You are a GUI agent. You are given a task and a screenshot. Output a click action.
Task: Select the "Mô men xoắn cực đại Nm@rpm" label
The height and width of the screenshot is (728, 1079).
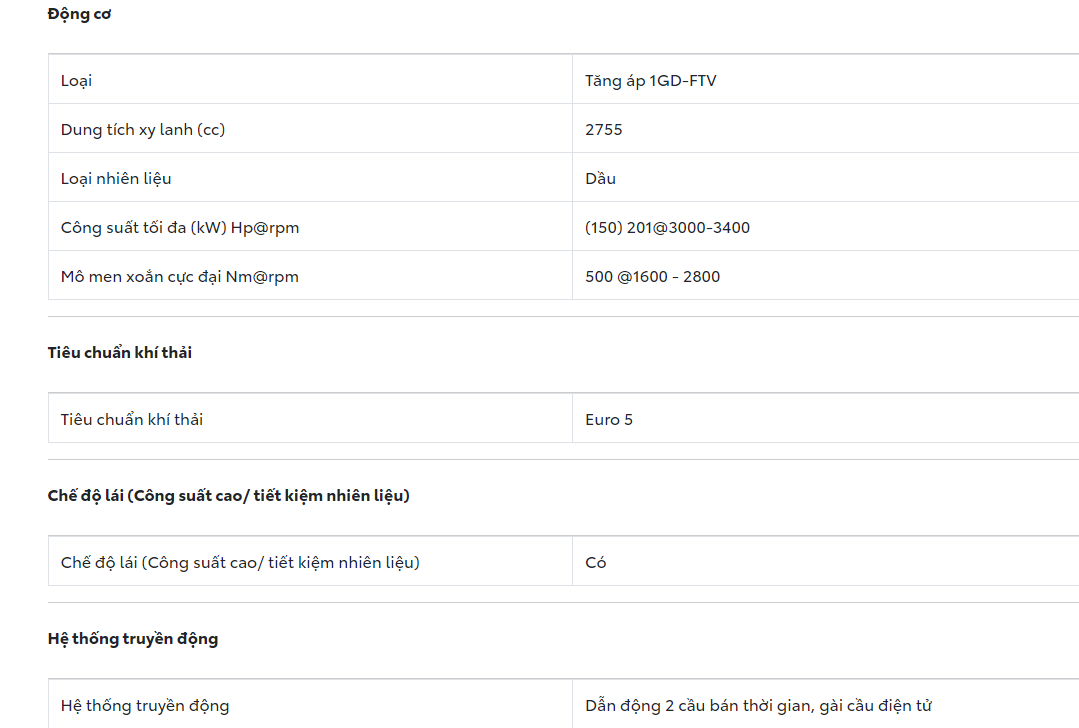click(179, 277)
